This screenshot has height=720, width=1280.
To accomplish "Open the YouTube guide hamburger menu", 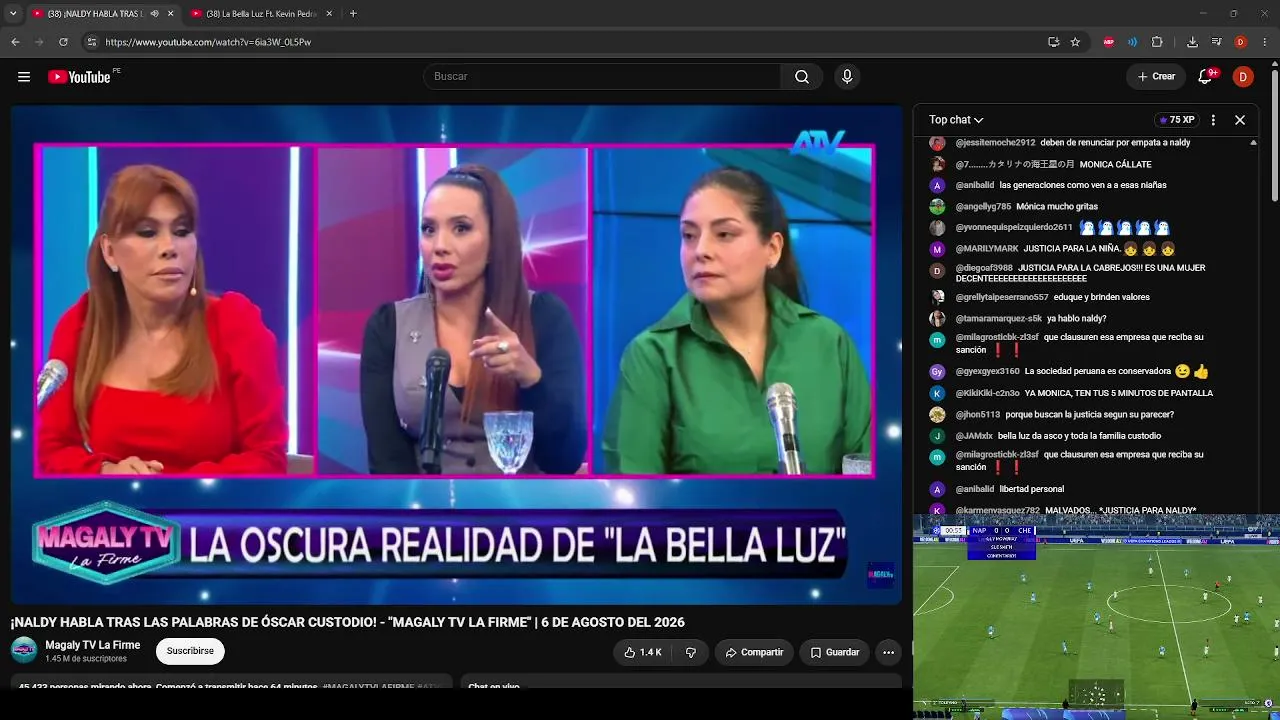I will coord(24,77).
